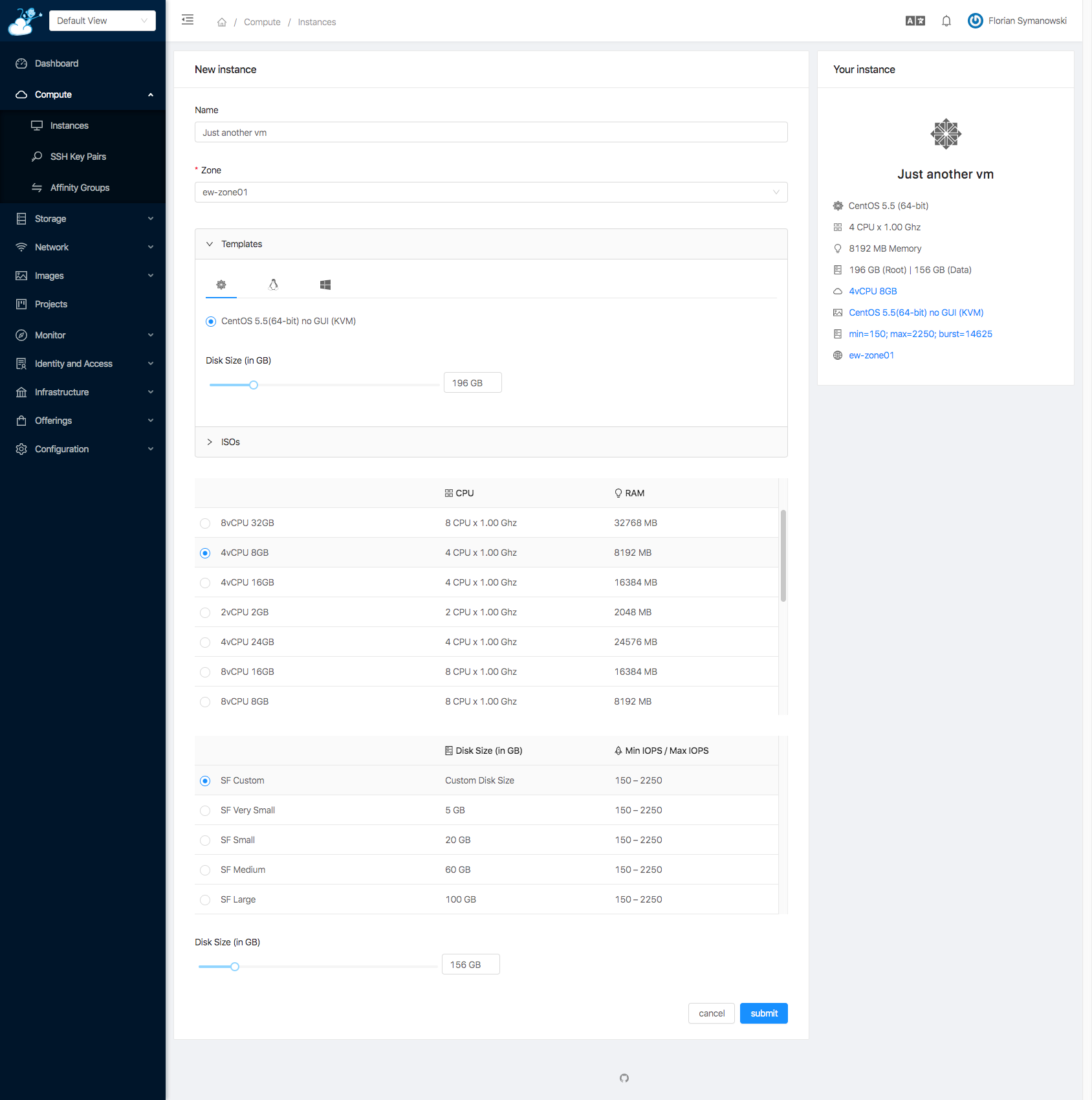Open the ew-zone01 link in Your instance
The image size is (1092, 1100).
(871, 355)
